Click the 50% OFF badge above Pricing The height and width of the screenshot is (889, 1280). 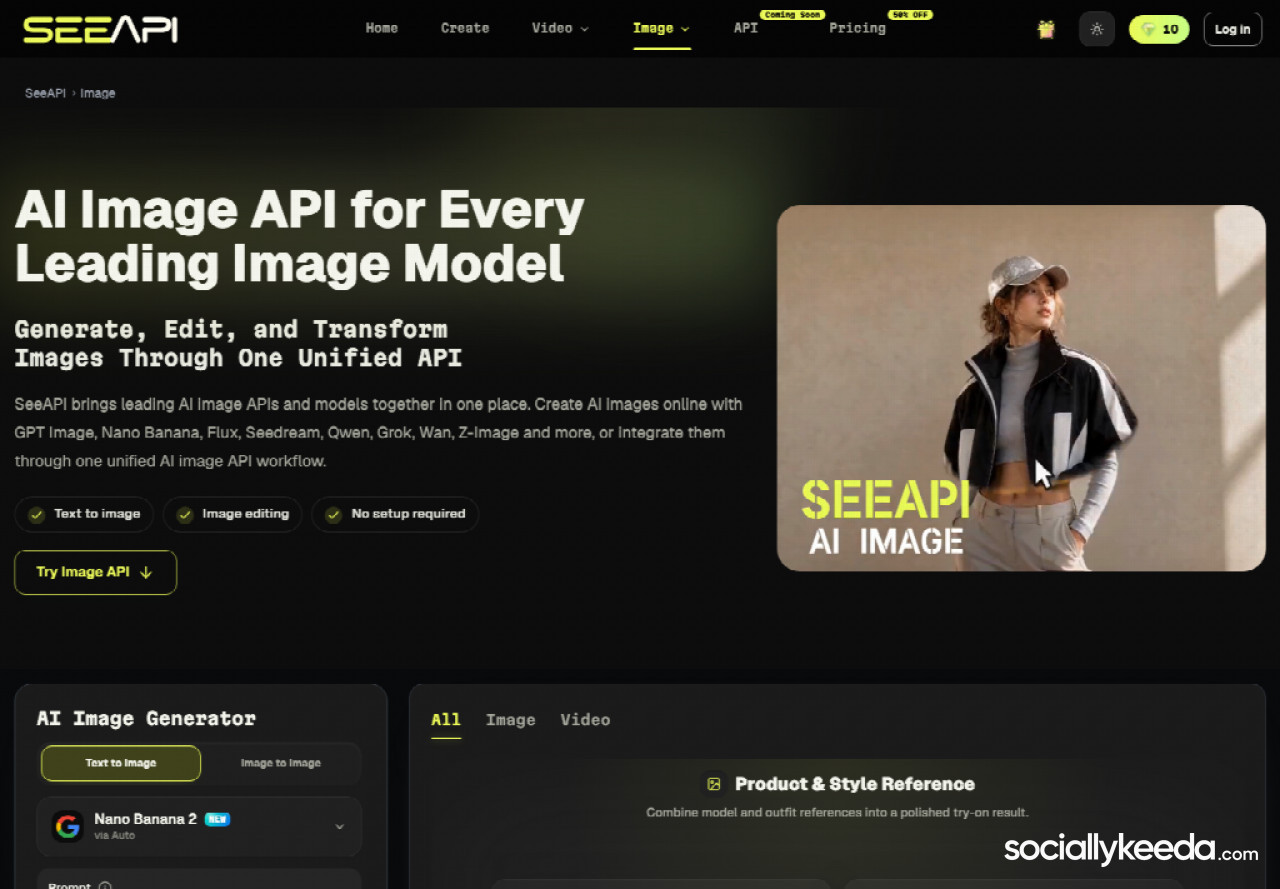pos(910,15)
